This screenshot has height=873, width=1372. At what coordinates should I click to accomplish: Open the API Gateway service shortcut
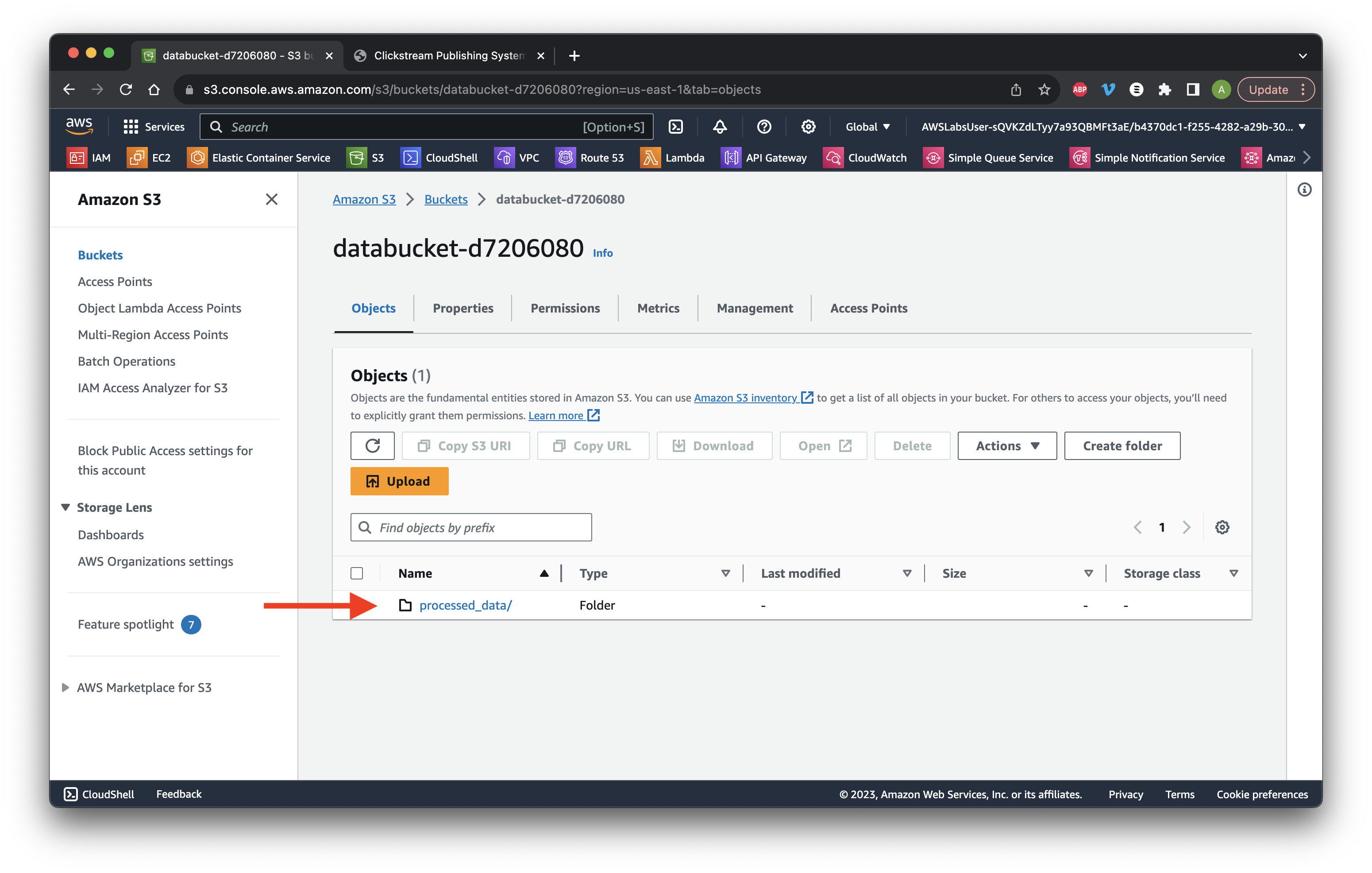point(763,158)
